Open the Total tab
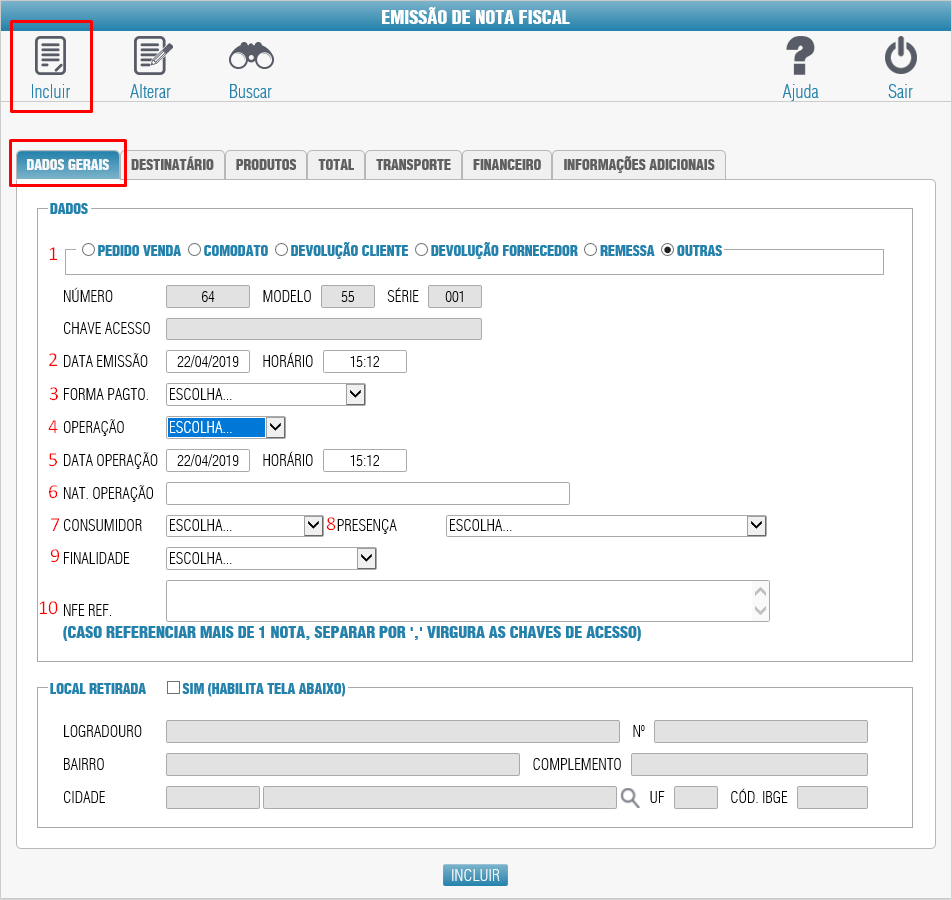The height and width of the screenshot is (900, 952). [336, 165]
